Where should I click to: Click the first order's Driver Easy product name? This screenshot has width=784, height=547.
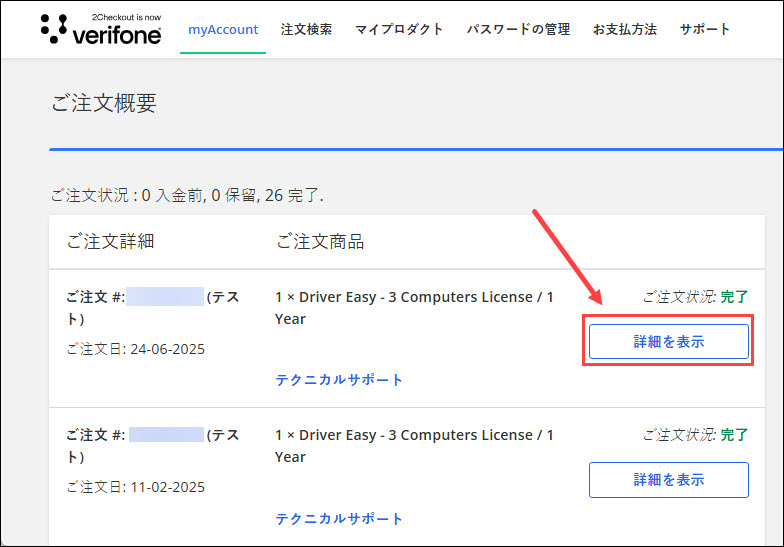(414, 308)
